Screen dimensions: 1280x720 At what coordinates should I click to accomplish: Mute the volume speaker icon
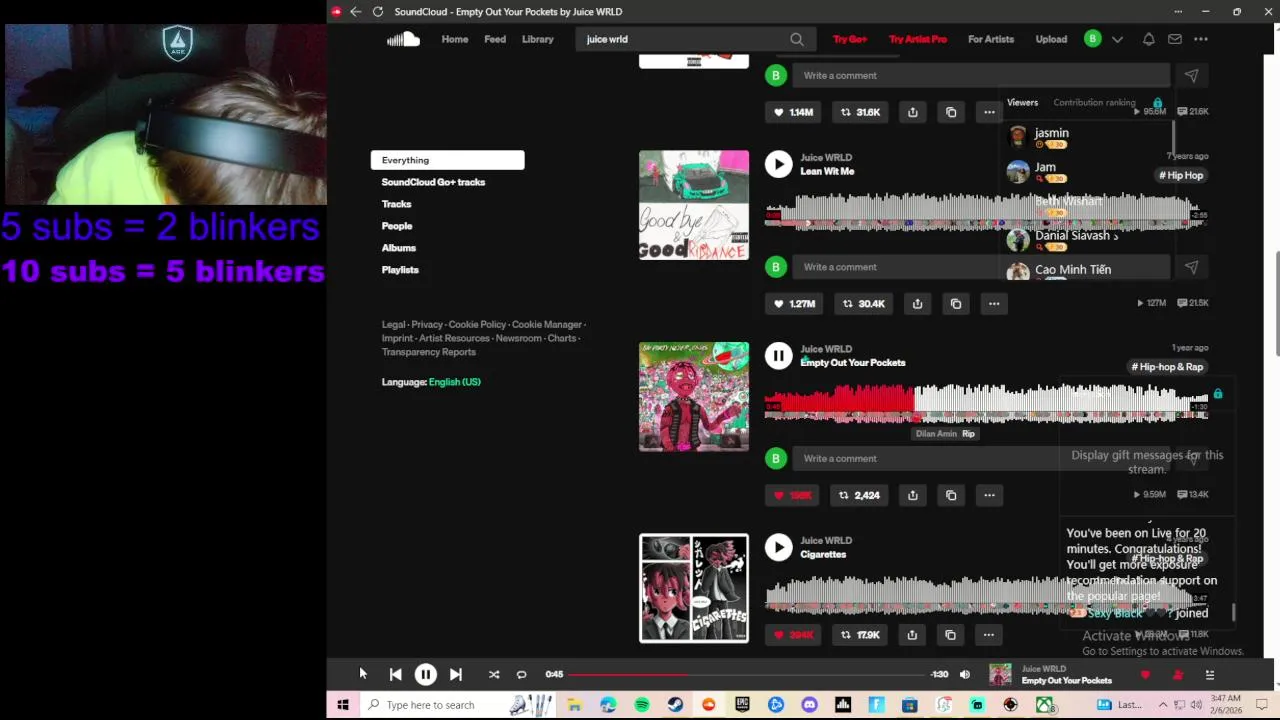[965, 675]
